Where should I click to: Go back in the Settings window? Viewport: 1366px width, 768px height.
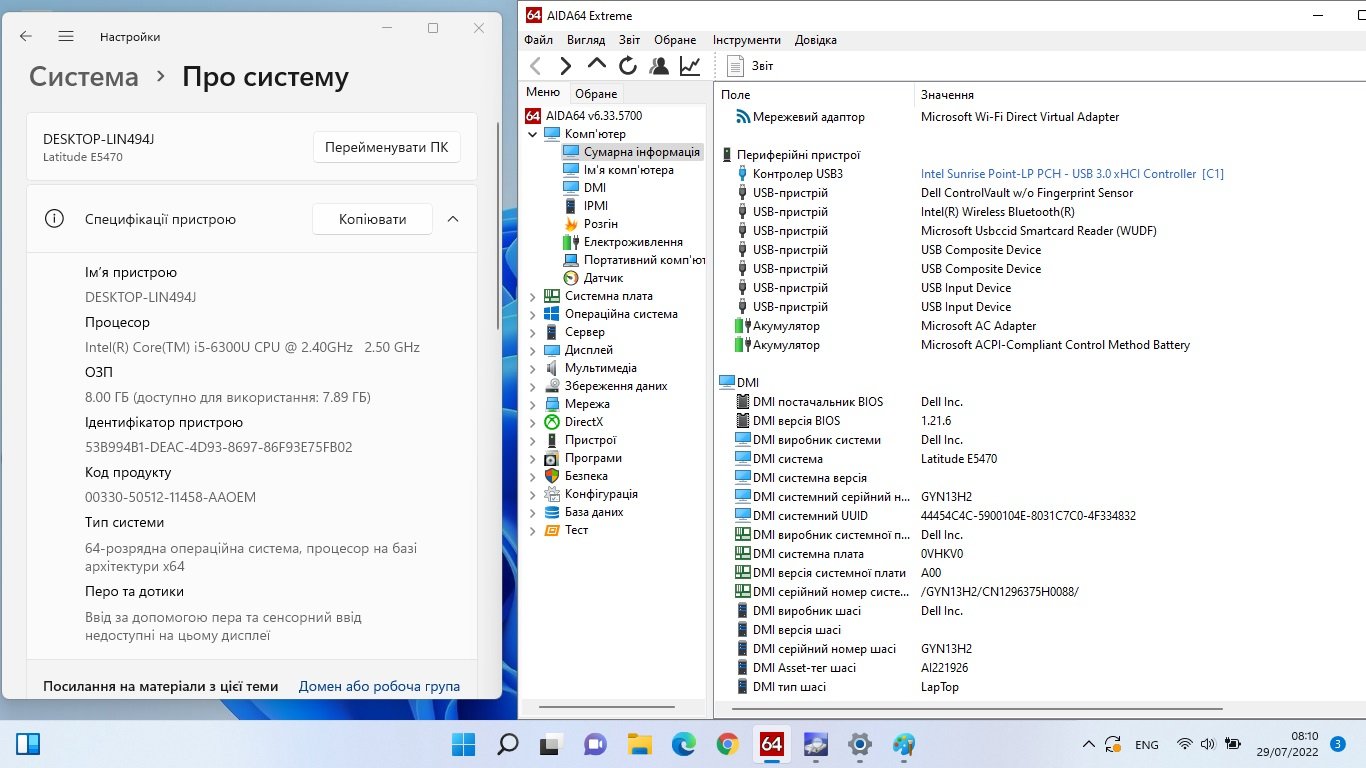click(26, 36)
